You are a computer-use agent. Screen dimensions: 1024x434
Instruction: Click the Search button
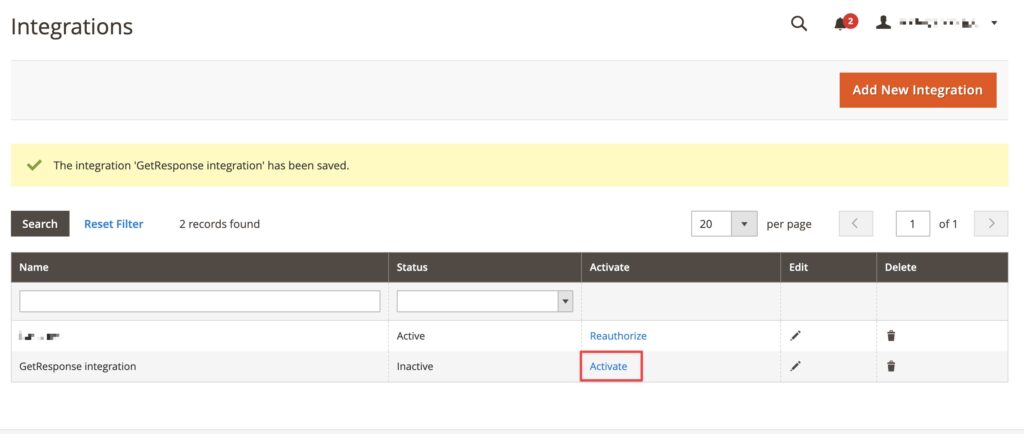(40, 224)
